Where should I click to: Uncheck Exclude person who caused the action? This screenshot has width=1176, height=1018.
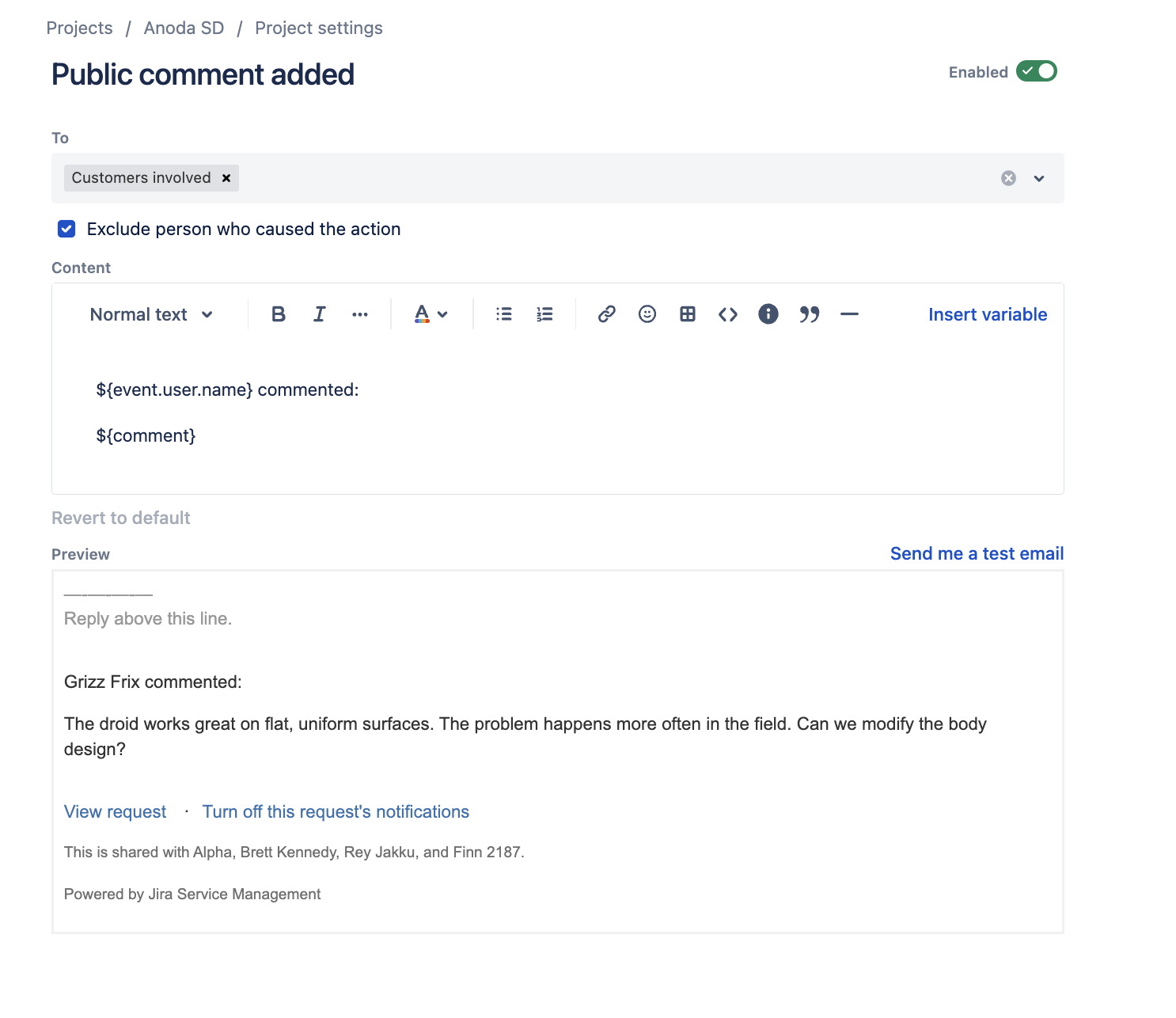66,229
